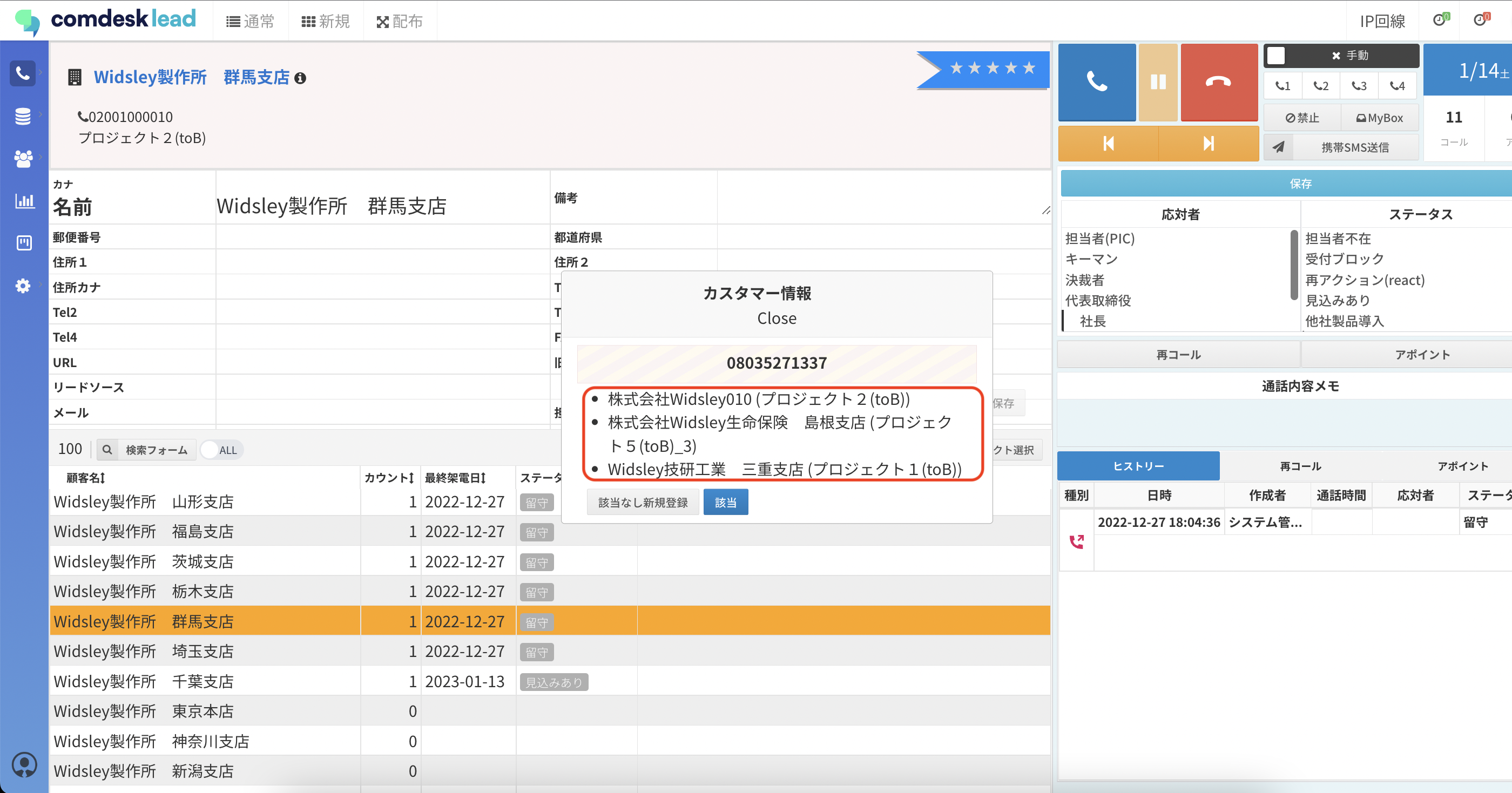Open the ヒストリー tab
Viewport: 1512px width, 793px height.
click(x=1138, y=466)
